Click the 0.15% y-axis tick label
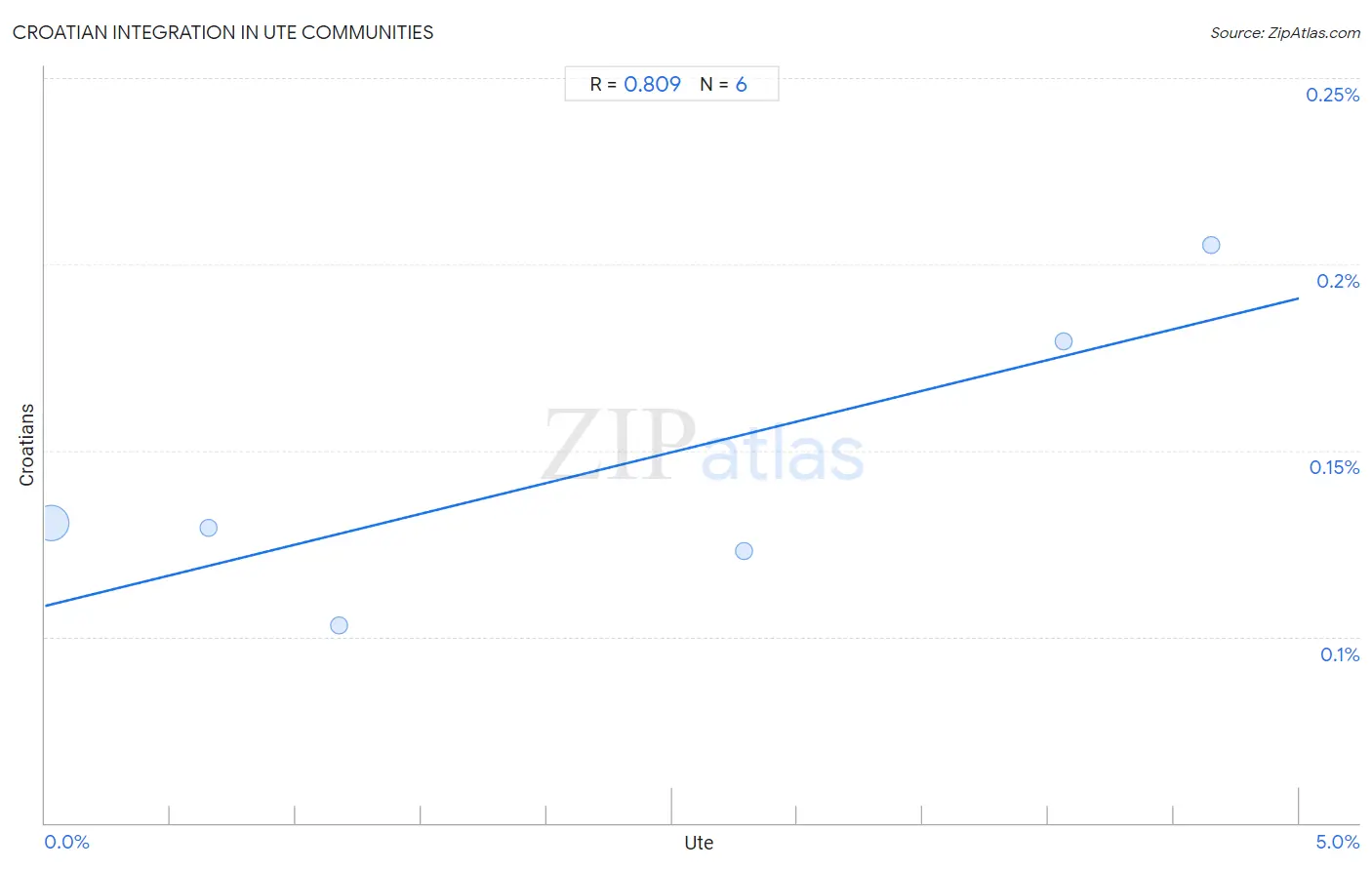 pyautogui.click(x=1334, y=467)
